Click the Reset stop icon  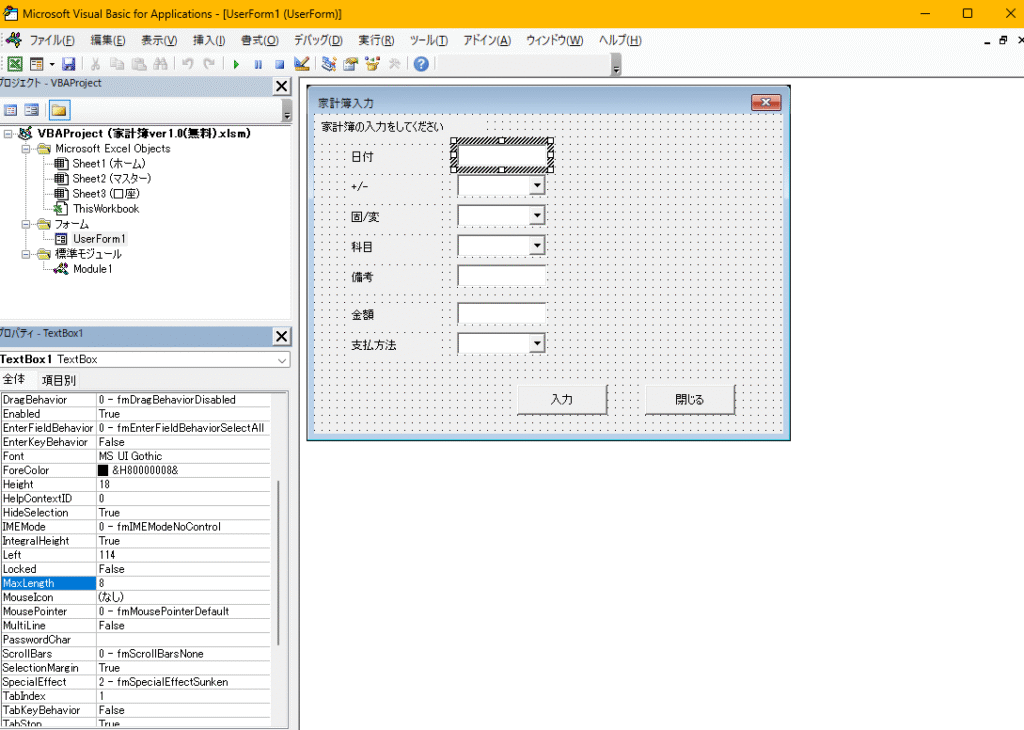(280, 64)
